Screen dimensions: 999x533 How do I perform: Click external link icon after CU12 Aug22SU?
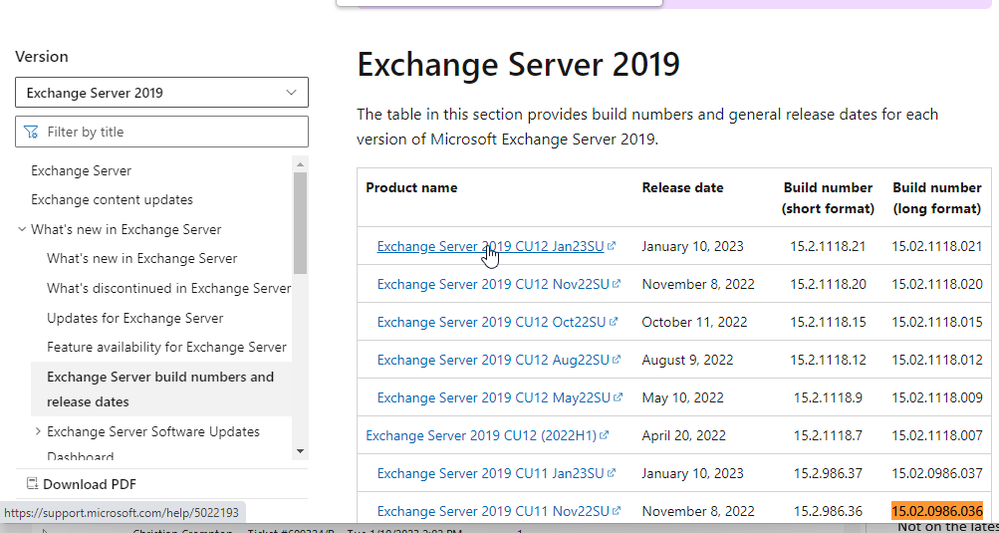pyautogui.click(x=617, y=360)
